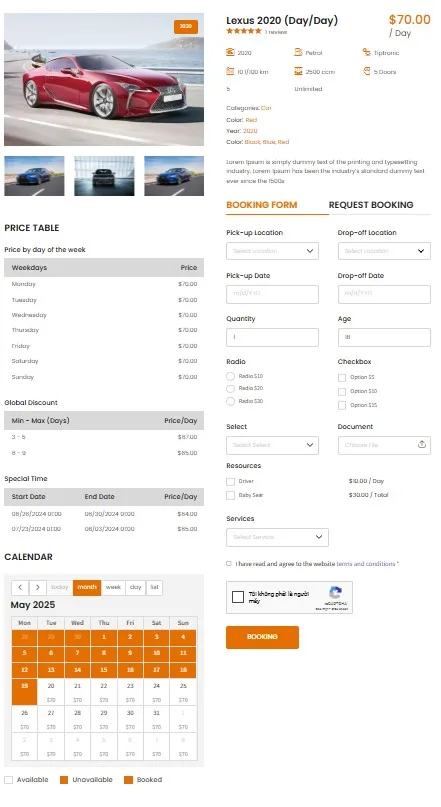
Task: Open the Drop-off Location dropdown
Action: 384,251
